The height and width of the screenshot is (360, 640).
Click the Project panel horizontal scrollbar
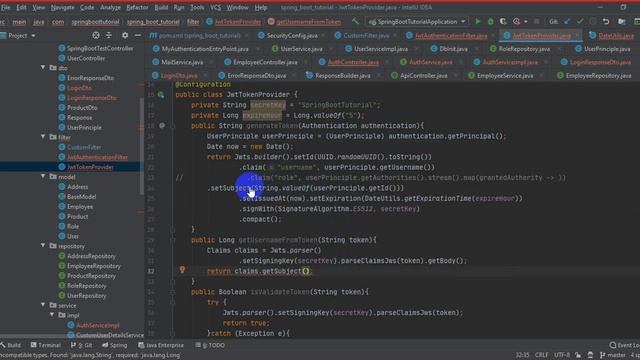click(x=33, y=337)
